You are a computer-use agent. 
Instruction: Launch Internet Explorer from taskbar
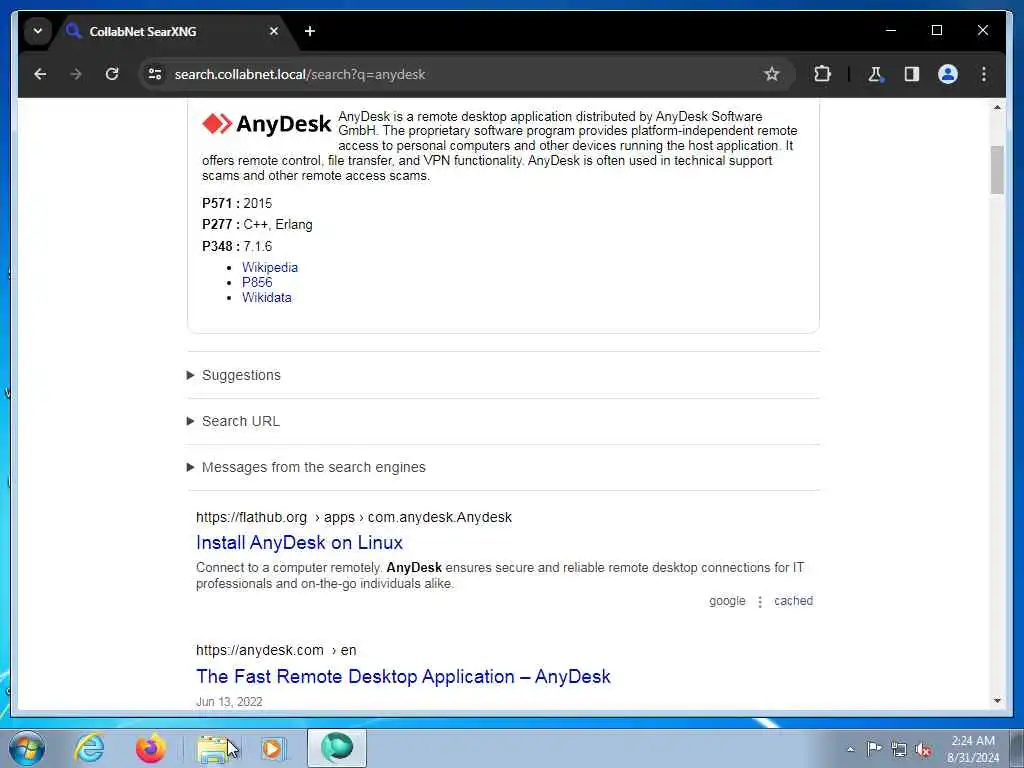(89, 748)
